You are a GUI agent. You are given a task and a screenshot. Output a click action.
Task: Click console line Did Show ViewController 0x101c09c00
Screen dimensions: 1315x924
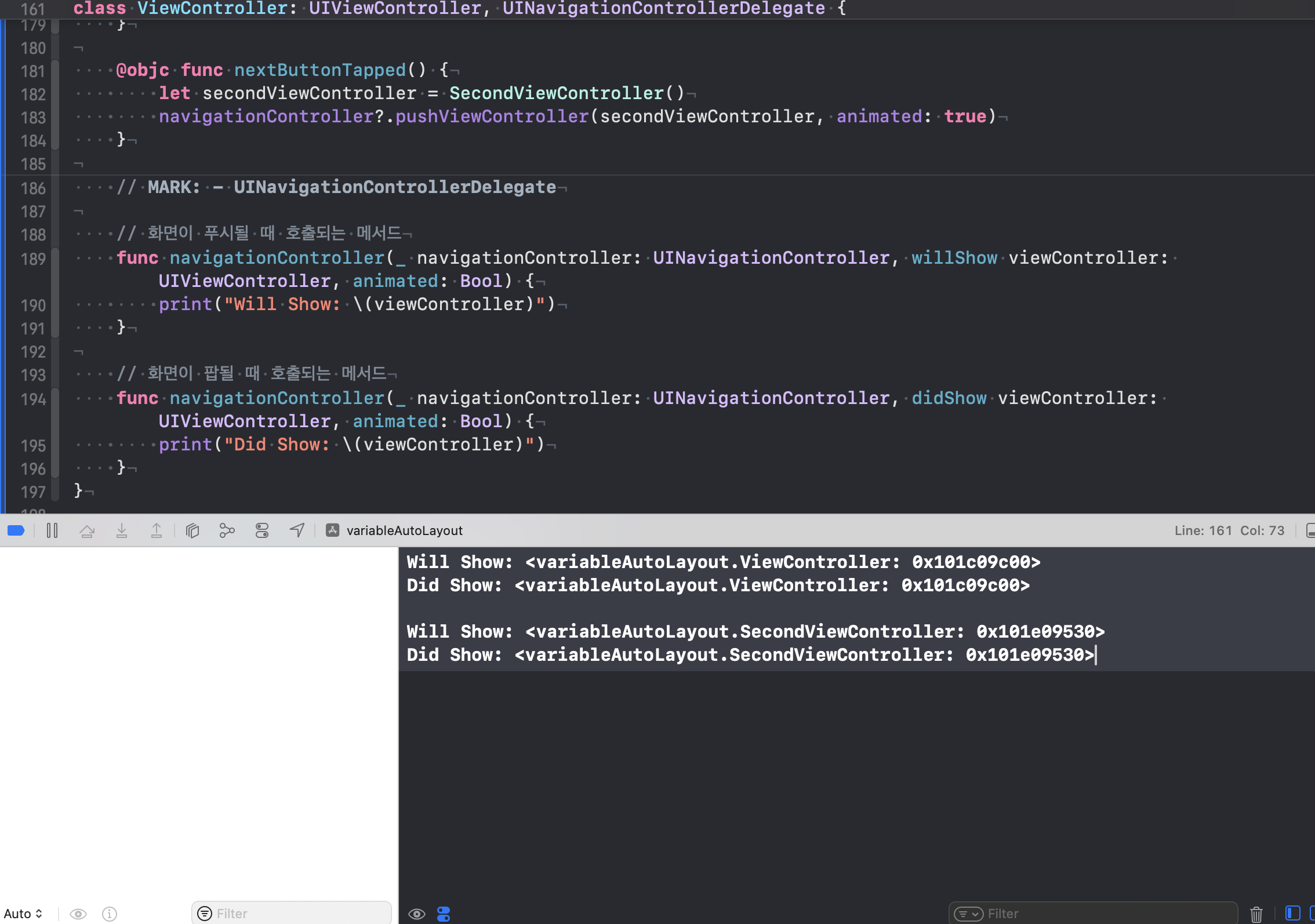pyautogui.click(x=718, y=585)
